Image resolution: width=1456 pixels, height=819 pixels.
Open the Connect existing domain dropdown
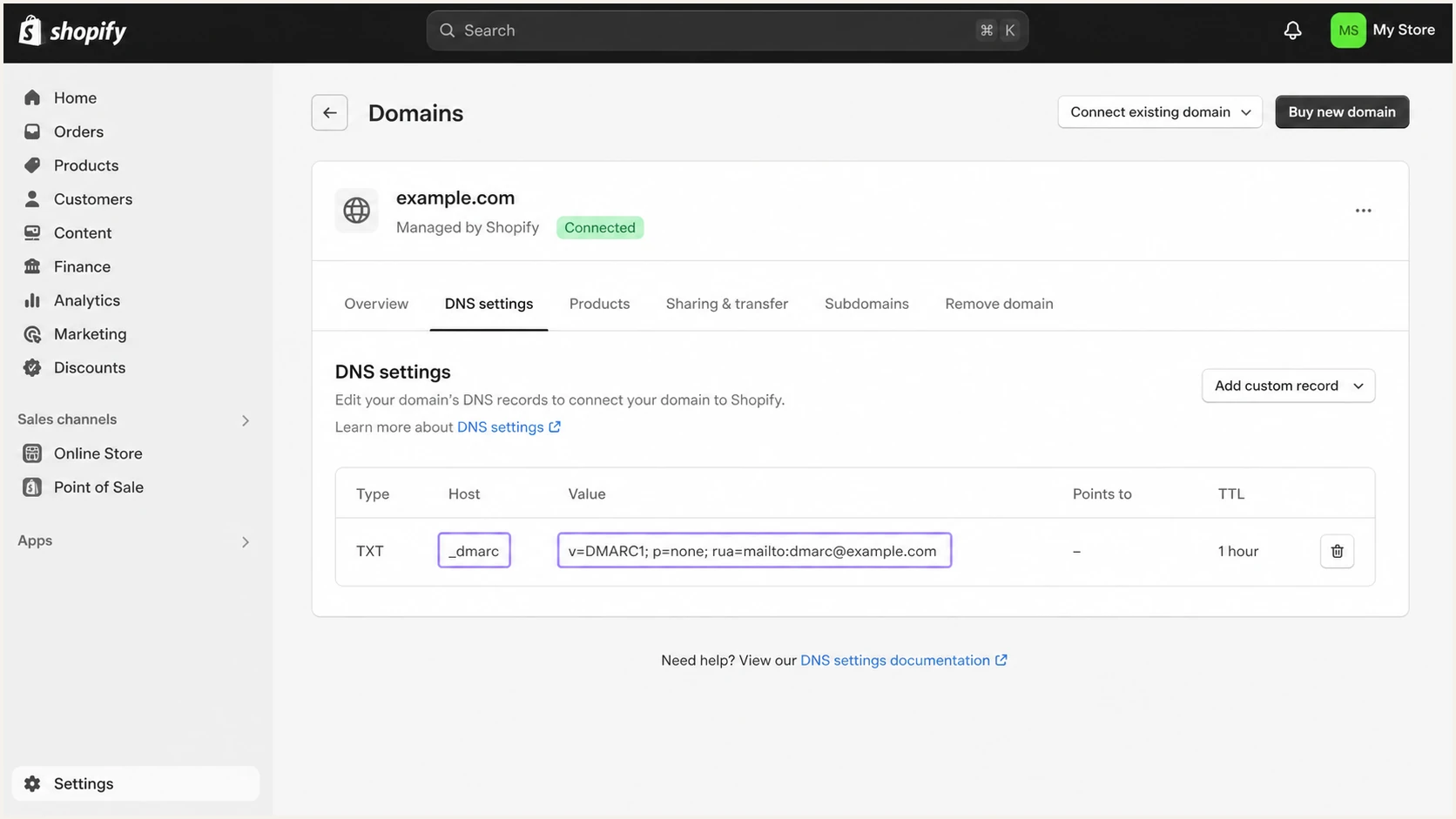click(x=1160, y=112)
